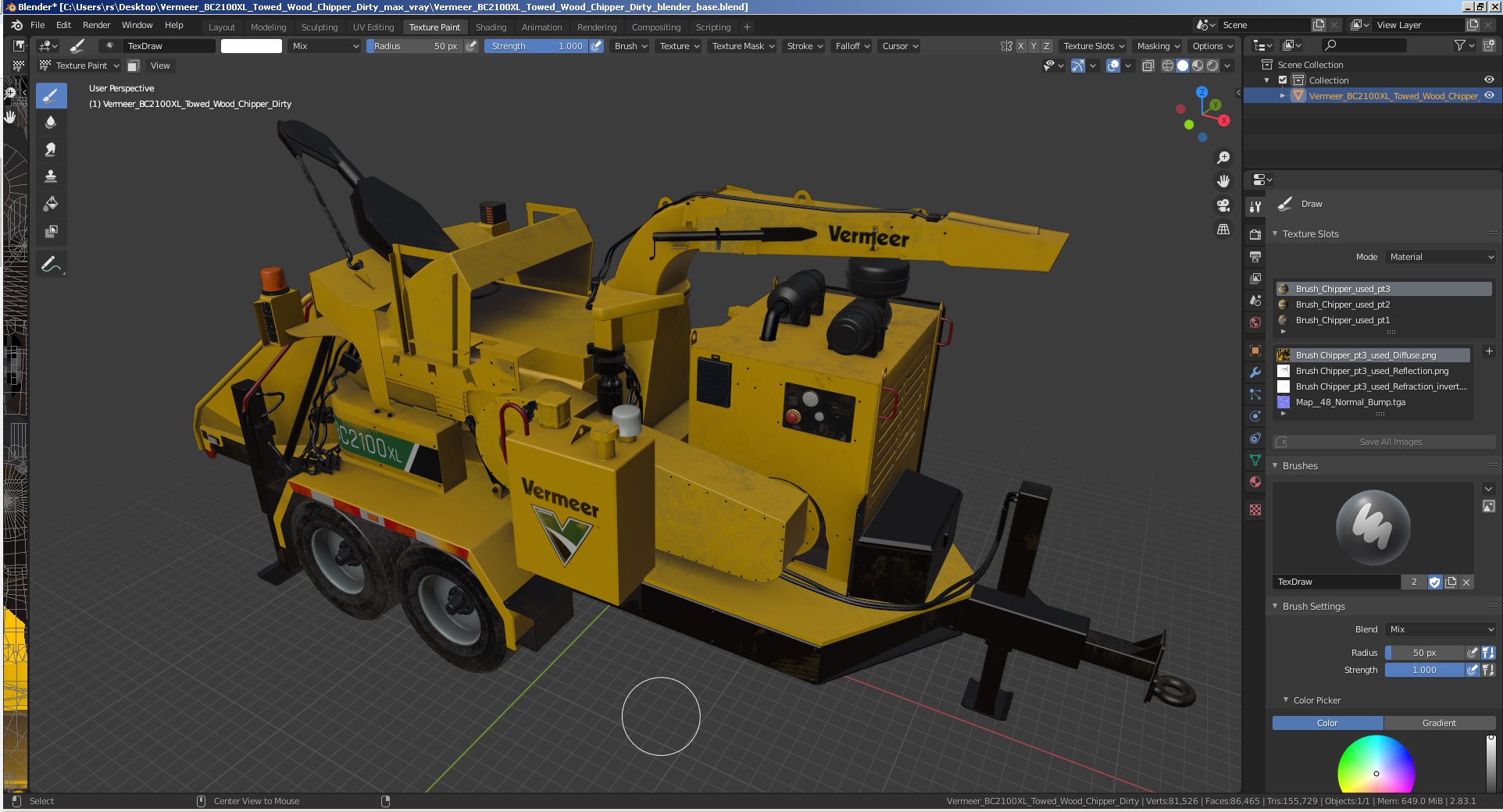The image size is (1503, 812).
Task: Click the viewport zoom magnifier icon
Action: [1223, 158]
